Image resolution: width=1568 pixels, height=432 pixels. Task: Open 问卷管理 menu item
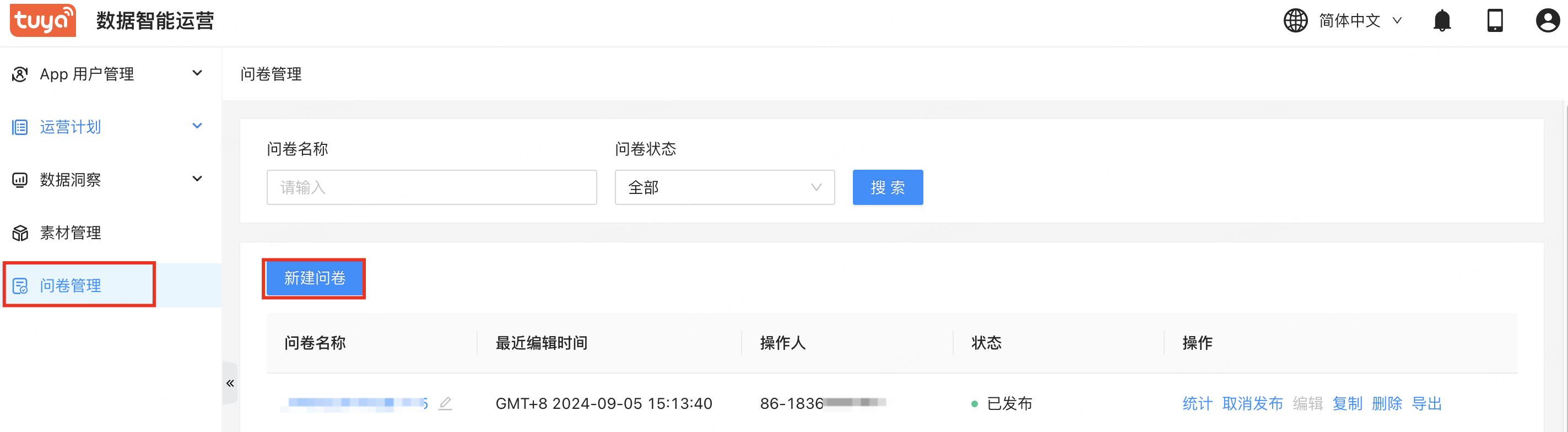tap(111, 286)
